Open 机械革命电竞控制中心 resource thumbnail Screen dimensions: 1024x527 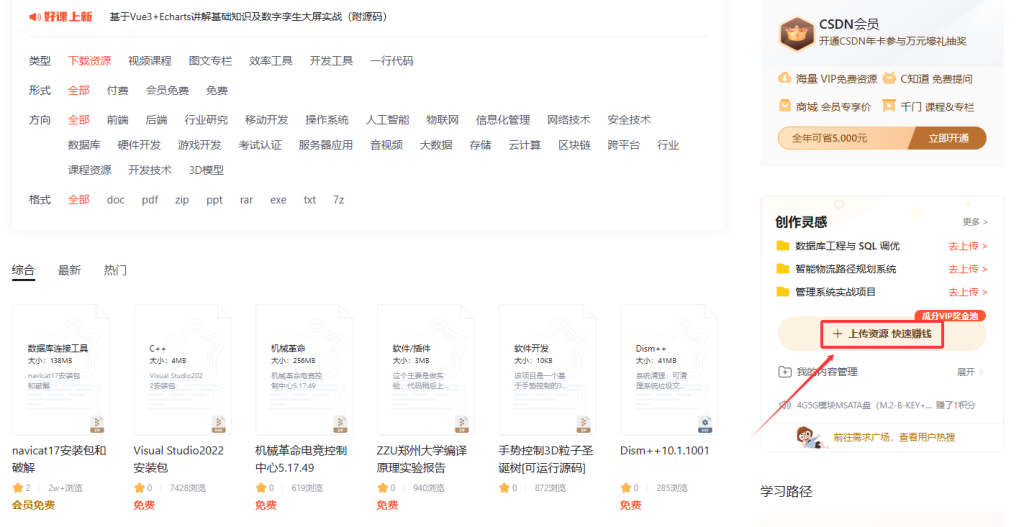point(304,370)
